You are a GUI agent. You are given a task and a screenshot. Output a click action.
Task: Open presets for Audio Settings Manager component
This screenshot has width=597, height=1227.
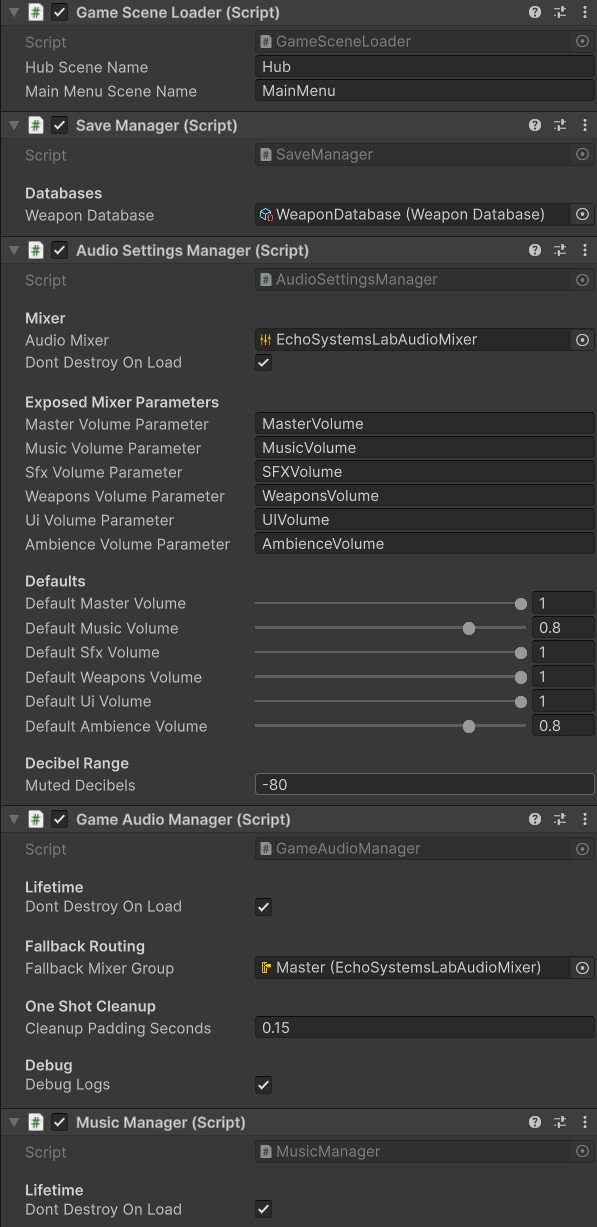click(x=560, y=250)
